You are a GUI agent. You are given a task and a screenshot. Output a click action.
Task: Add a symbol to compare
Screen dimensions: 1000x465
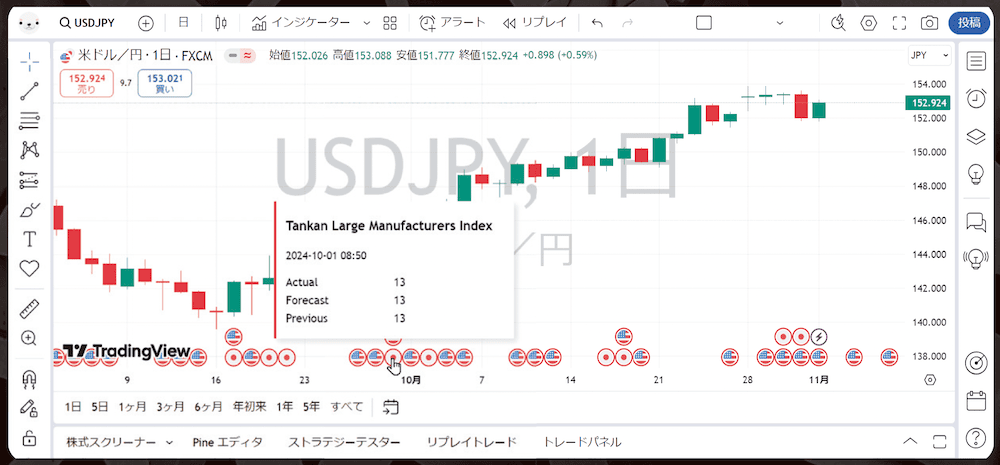pos(146,24)
